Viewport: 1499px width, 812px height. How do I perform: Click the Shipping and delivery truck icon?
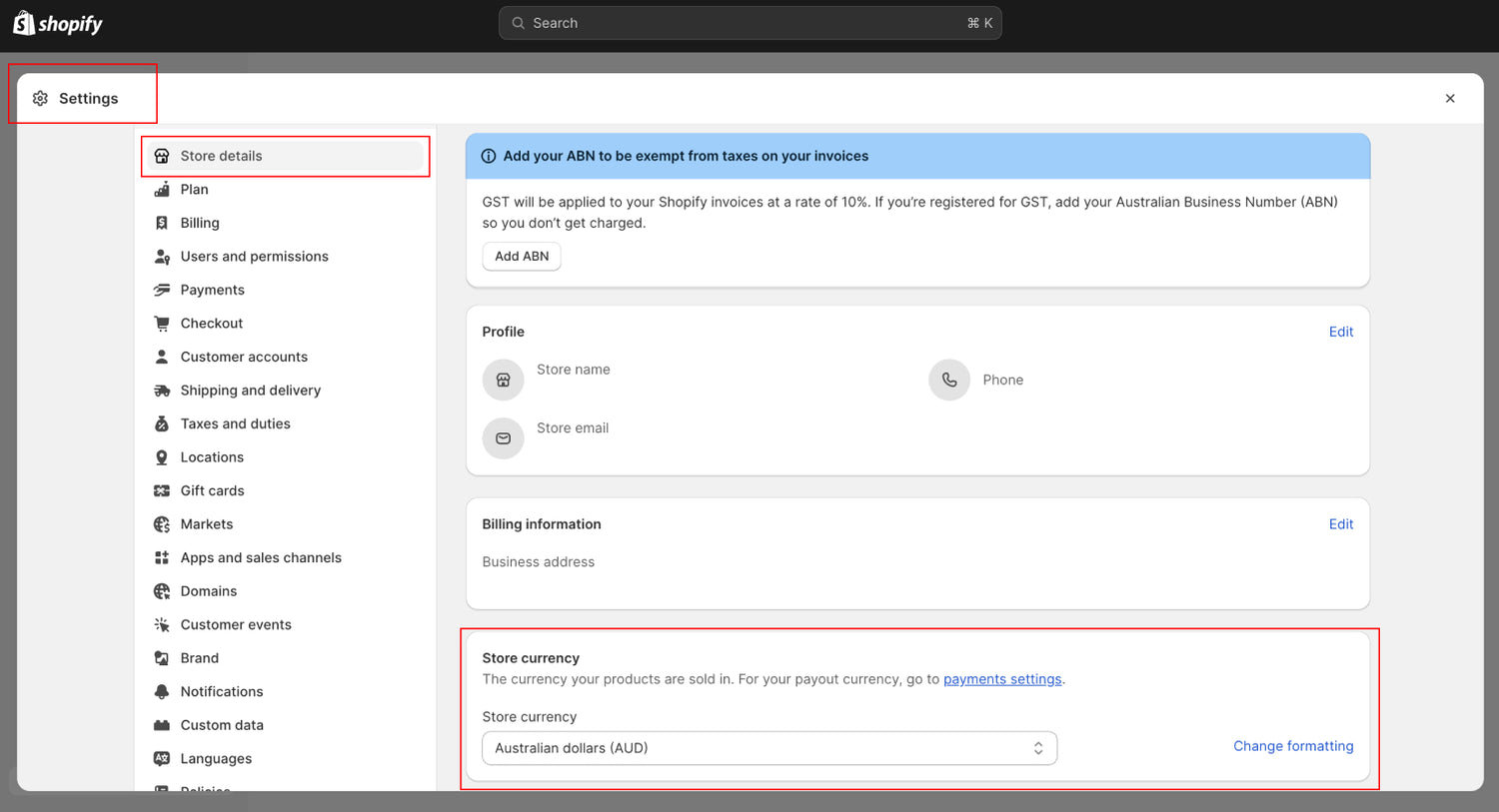pos(162,391)
